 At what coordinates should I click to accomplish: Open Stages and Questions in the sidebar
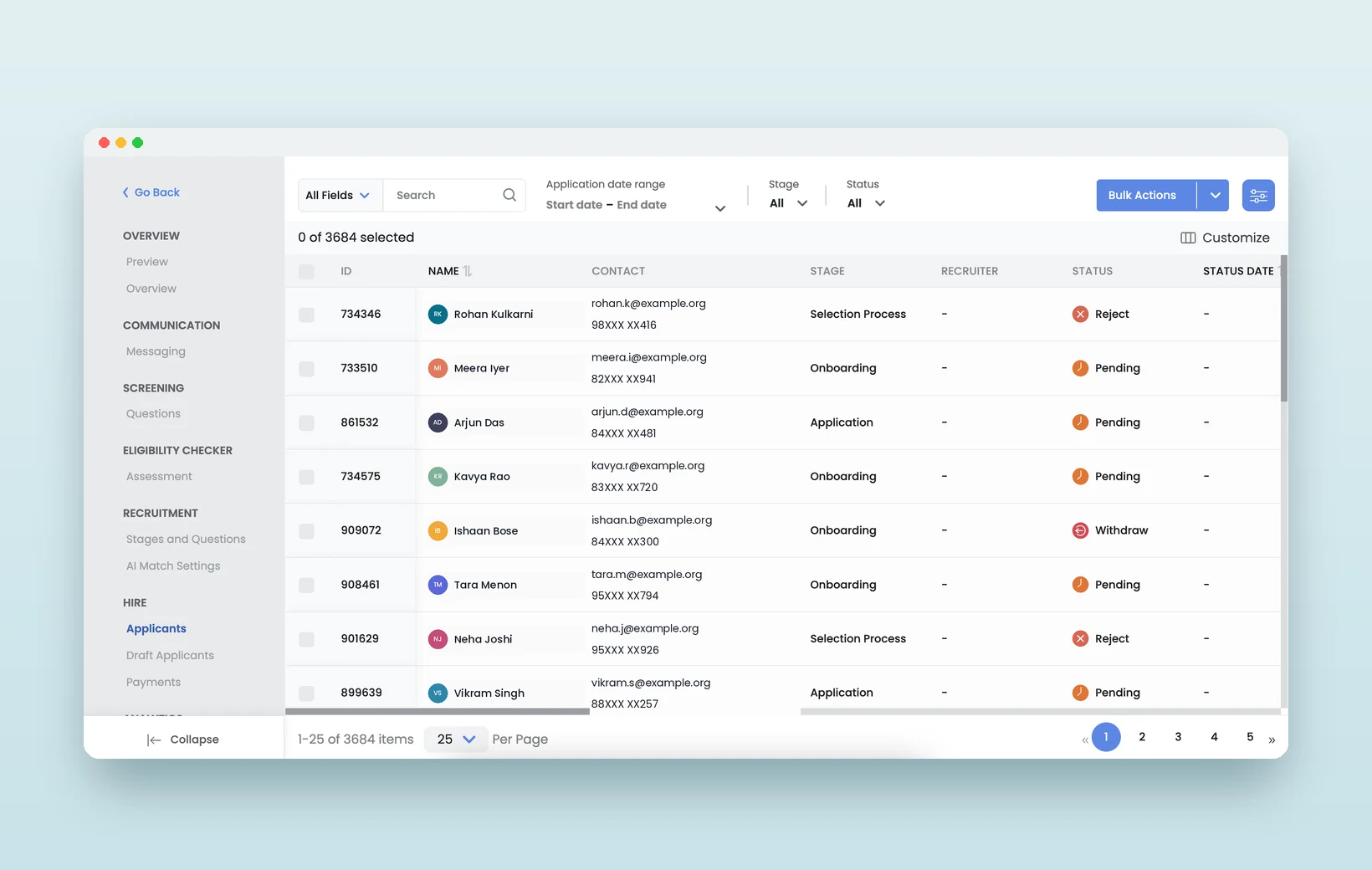coord(186,540)
